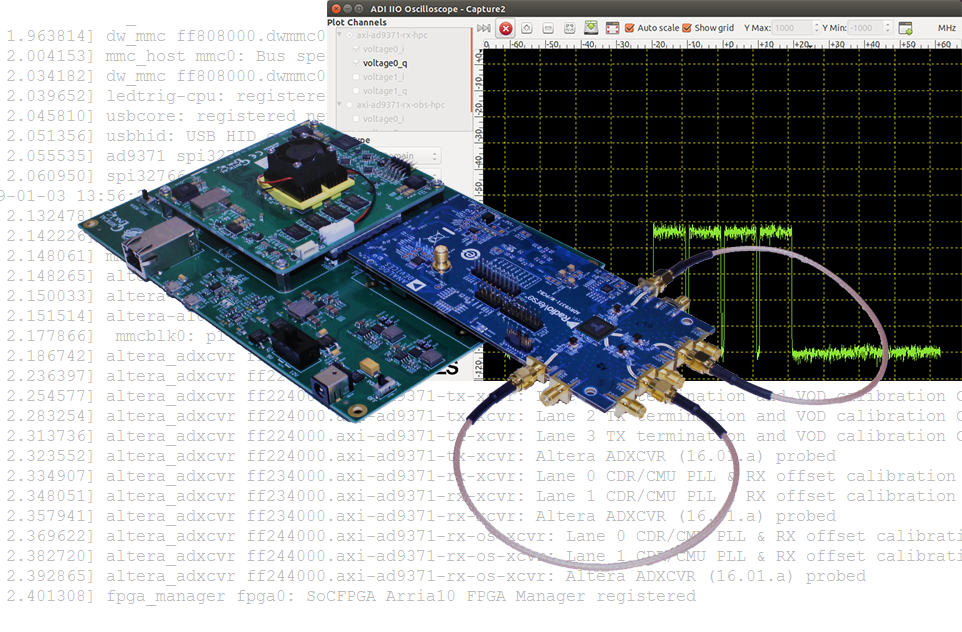
Task: Open plot properties via the window-frame icon
Action: click(x=611, y=28)
